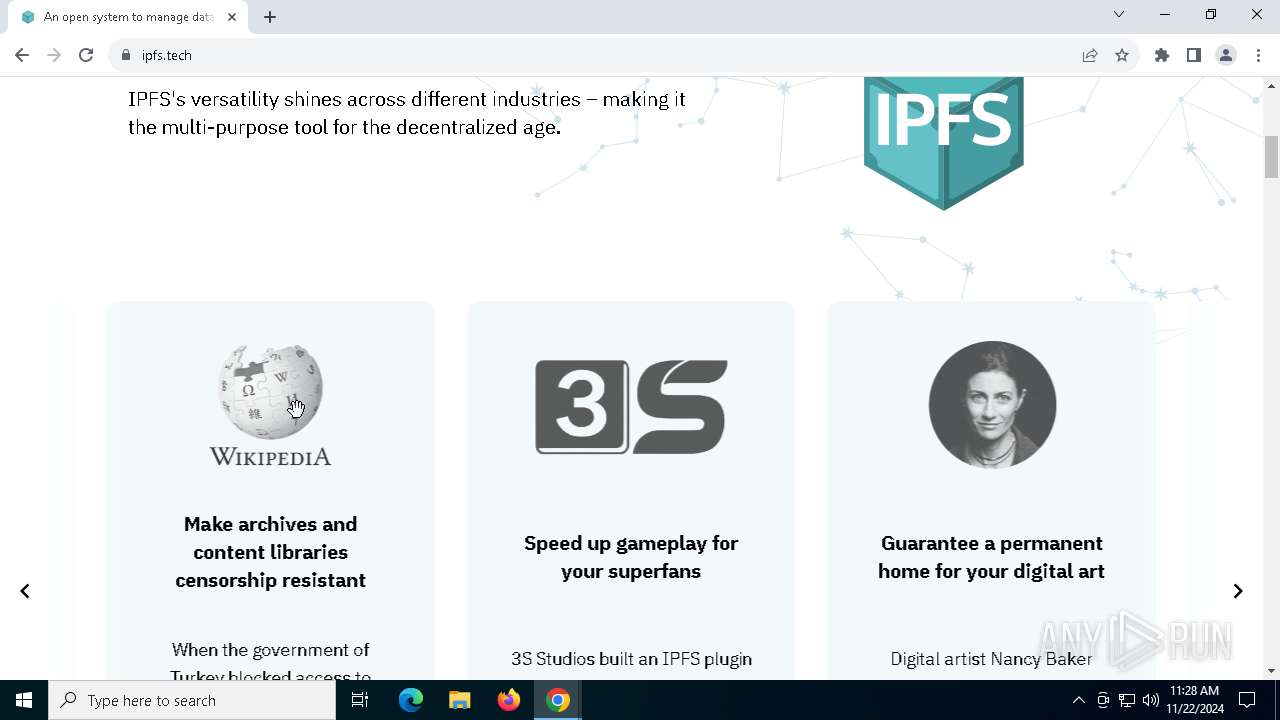Click the 'Type here to search' box
The width and height of the screenshot is (1280, 720).
(x=192, y=700)
